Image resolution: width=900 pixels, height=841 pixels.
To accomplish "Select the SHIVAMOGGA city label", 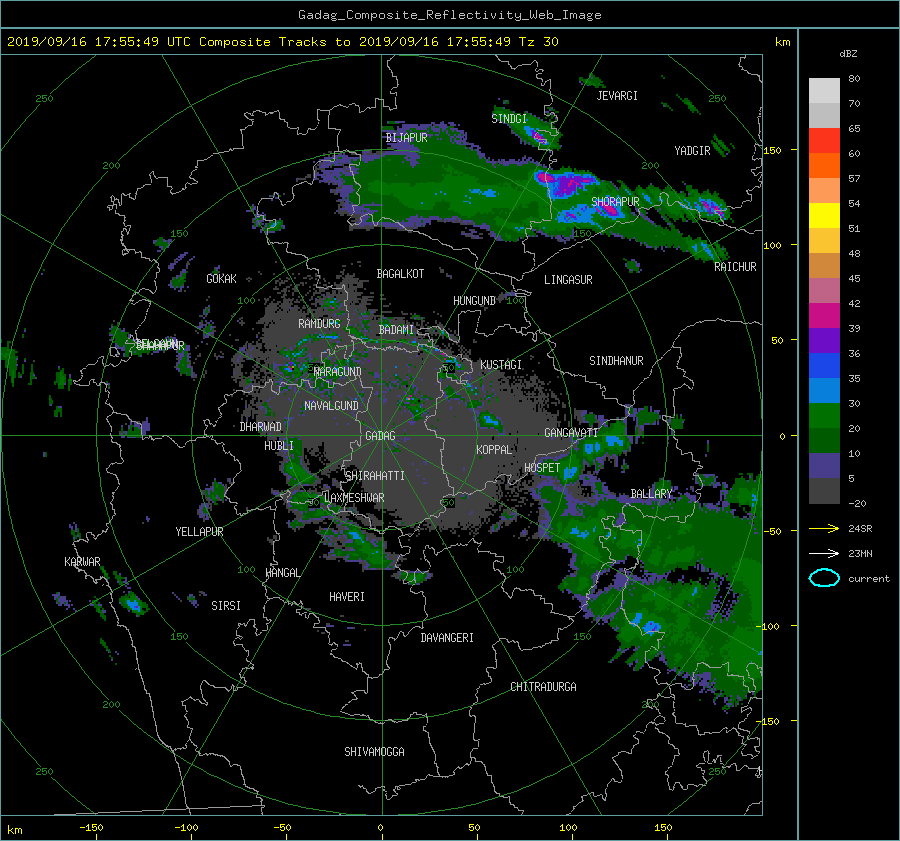I will (x=374, y=751).
